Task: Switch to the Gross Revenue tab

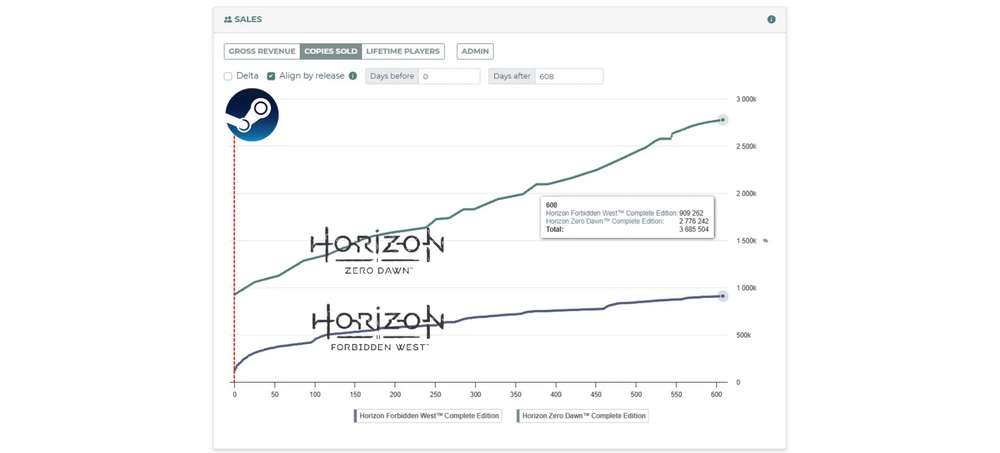Action: pos(262,51)
